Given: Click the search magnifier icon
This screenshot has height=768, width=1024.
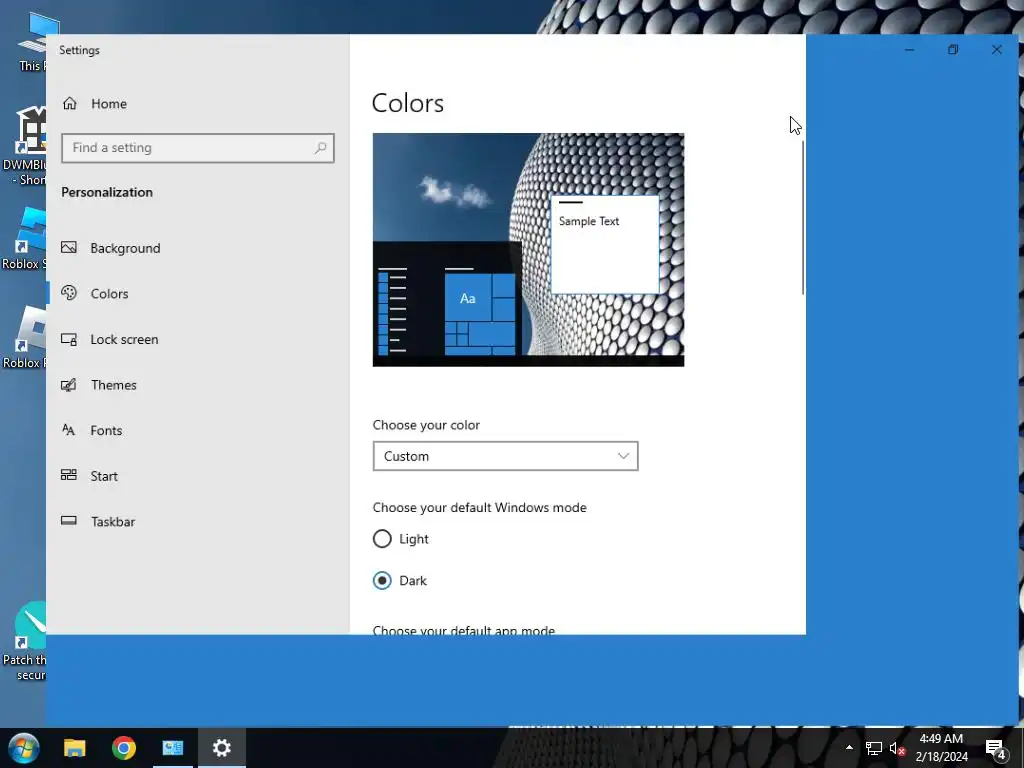Looking at the screenshot, I should click(x=320, y=148).
